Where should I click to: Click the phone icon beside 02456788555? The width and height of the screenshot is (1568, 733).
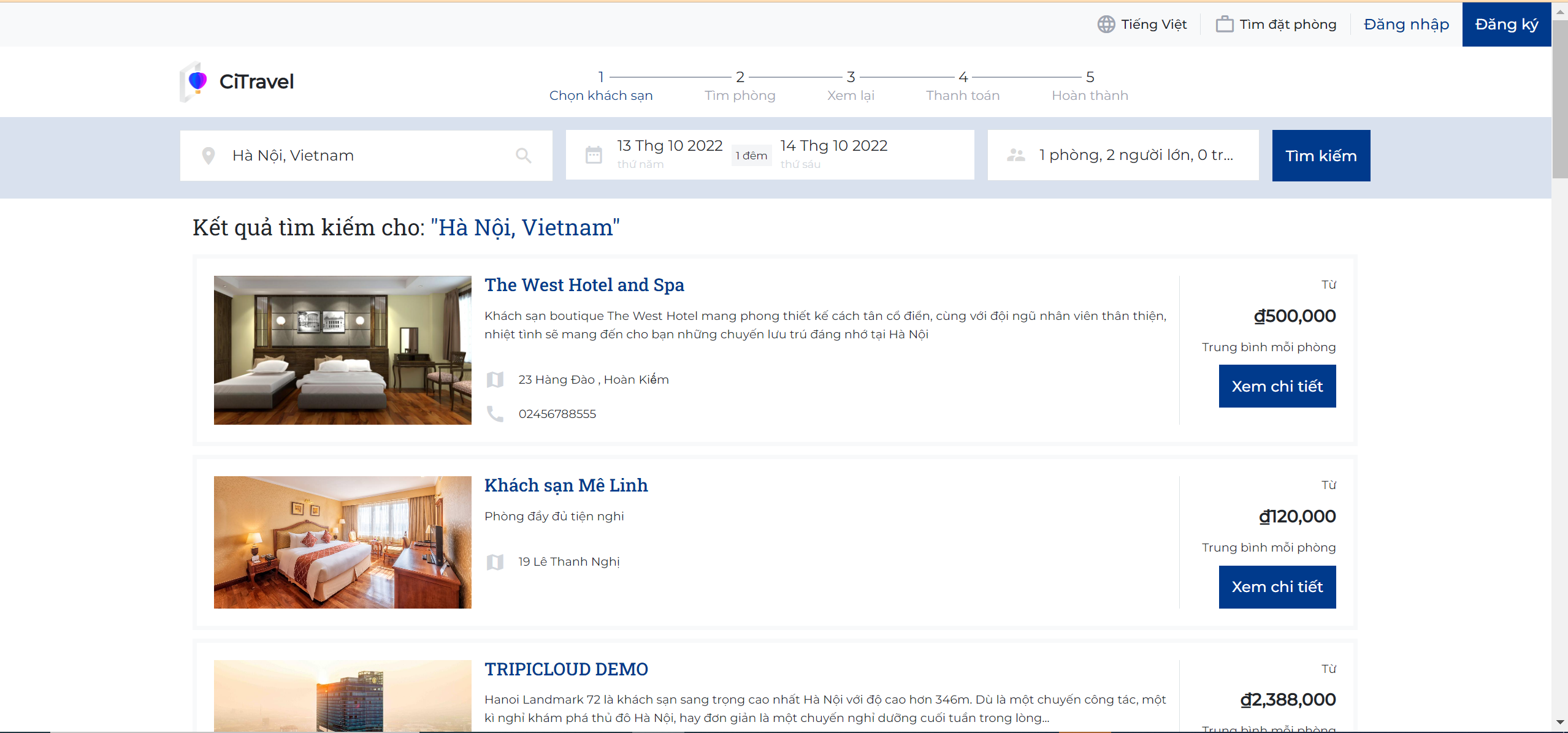click(495, 414)
